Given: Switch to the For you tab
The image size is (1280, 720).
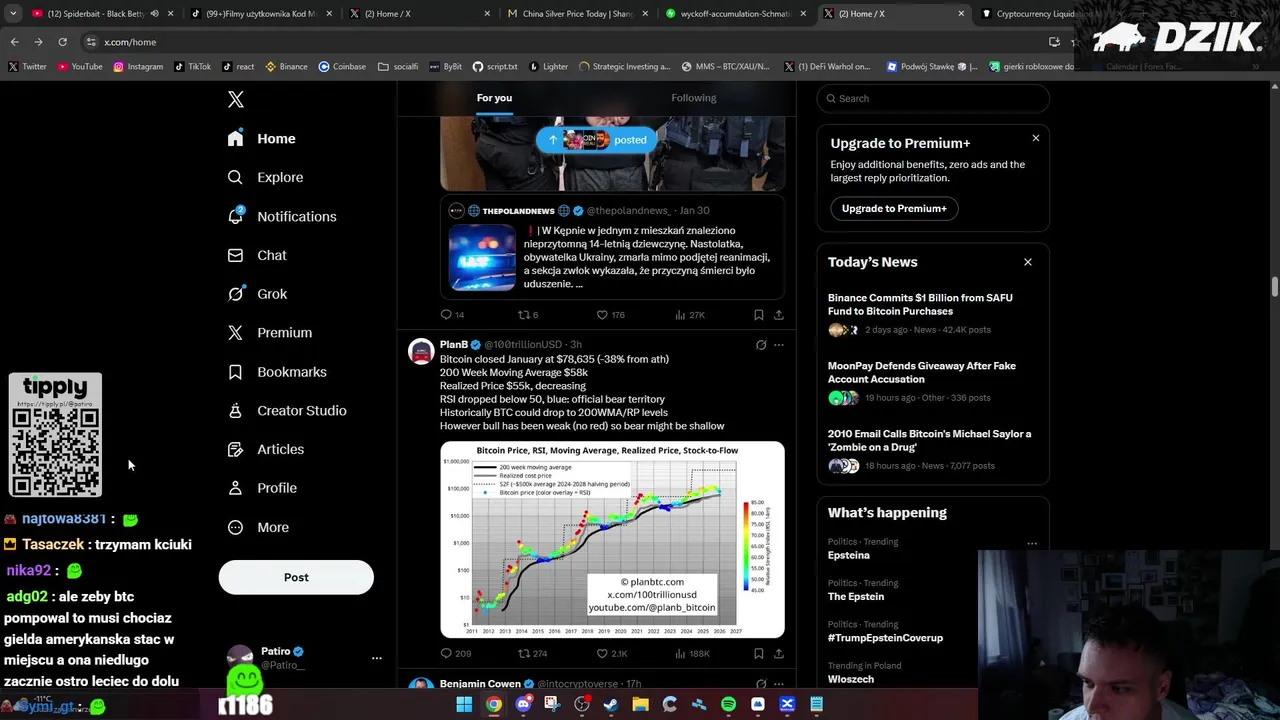Looking at the screenshot, I should (494, 98).
